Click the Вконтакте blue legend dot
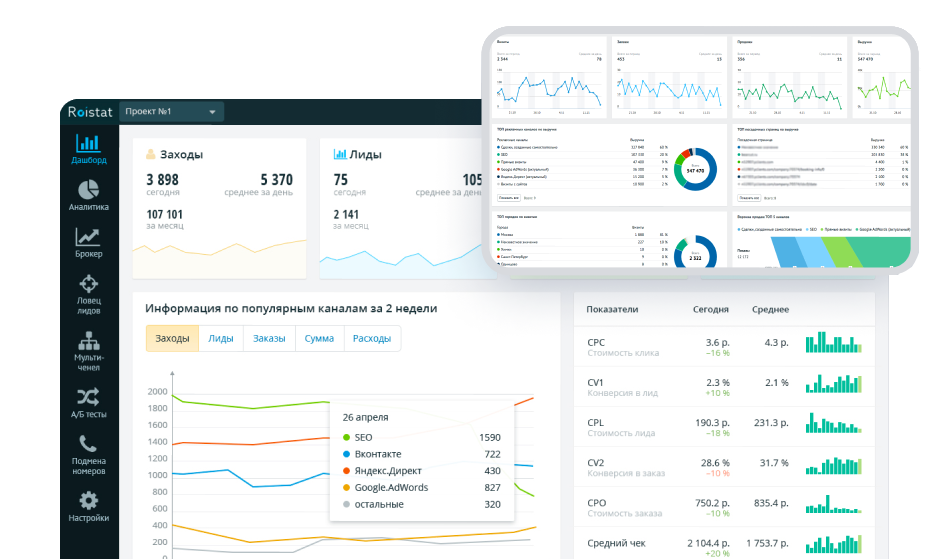Image resolution: width=947 pixels, height=559 pixels. pos(347,454)
